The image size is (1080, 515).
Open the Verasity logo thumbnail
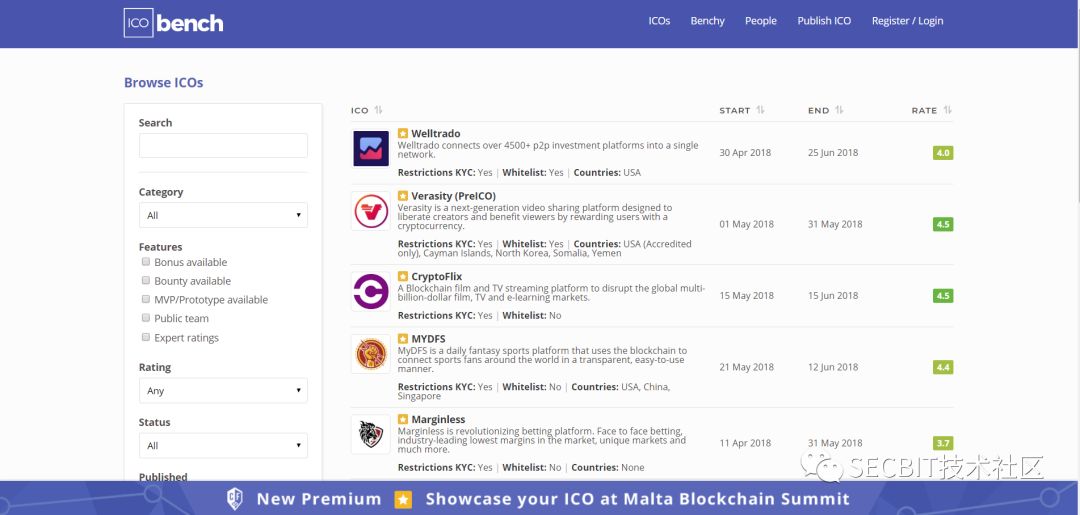(x=371, y=211)
